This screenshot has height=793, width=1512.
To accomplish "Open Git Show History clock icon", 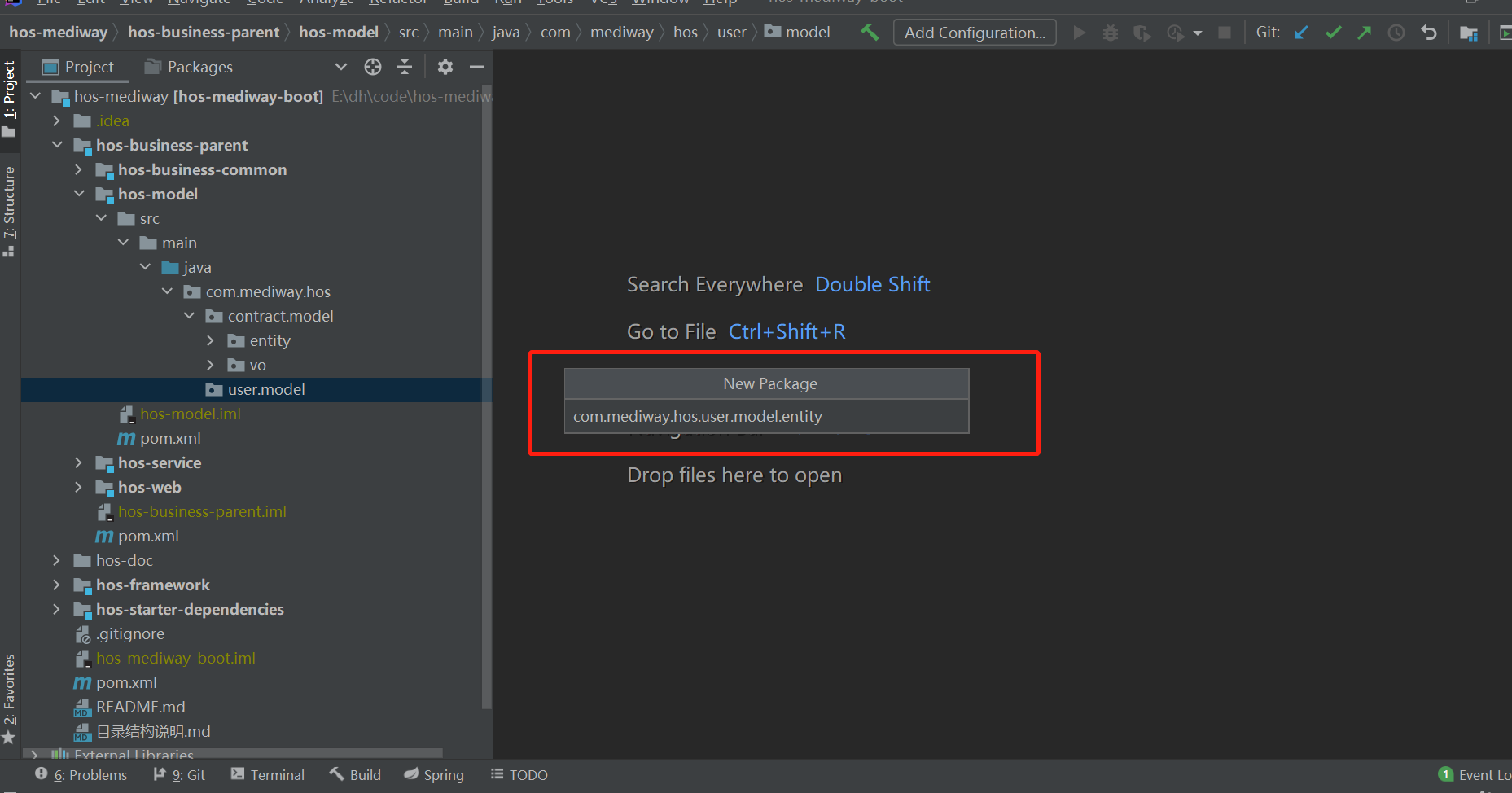I will [1396, 33].
